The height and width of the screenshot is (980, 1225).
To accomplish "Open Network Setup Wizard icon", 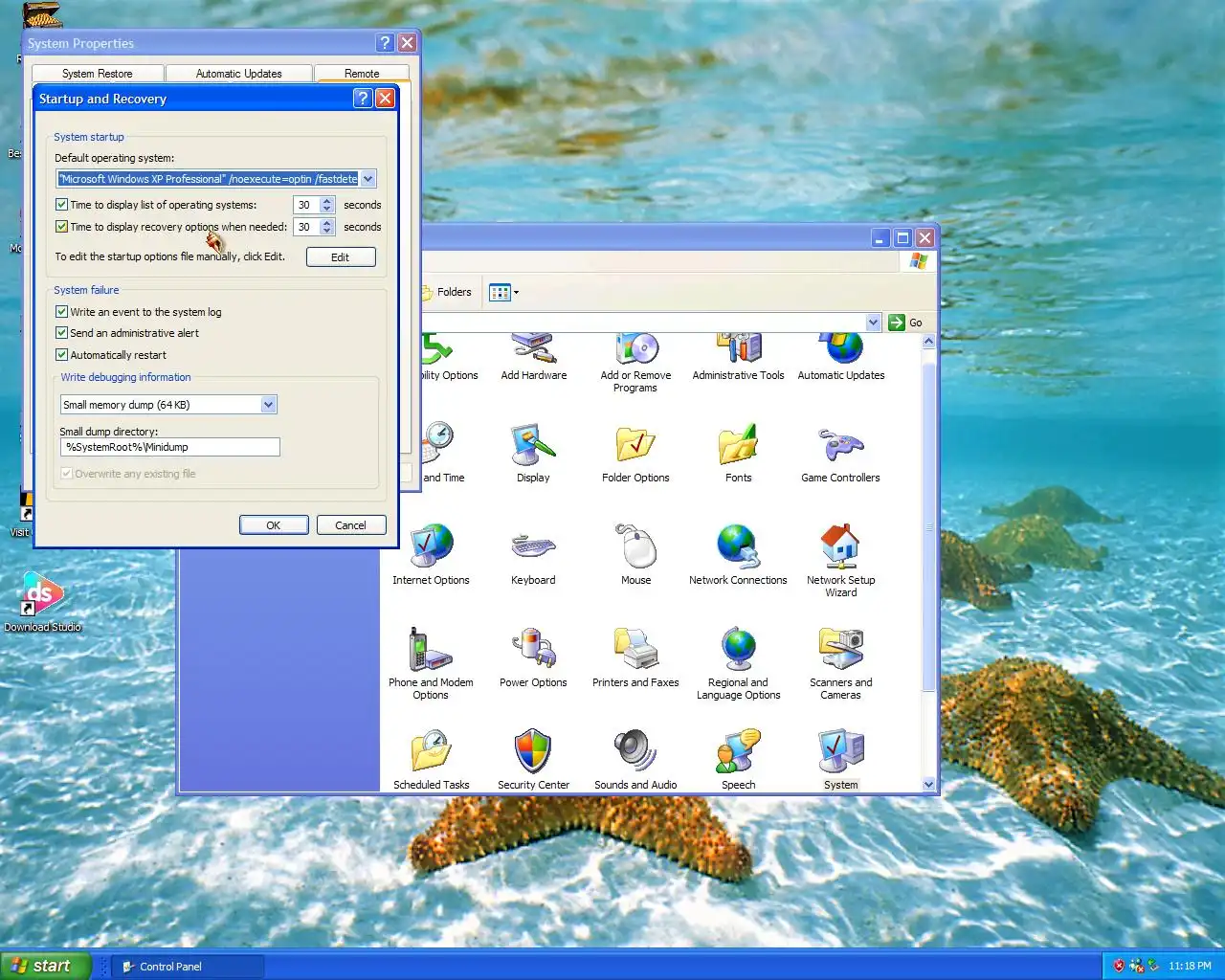I will point(840,561).
